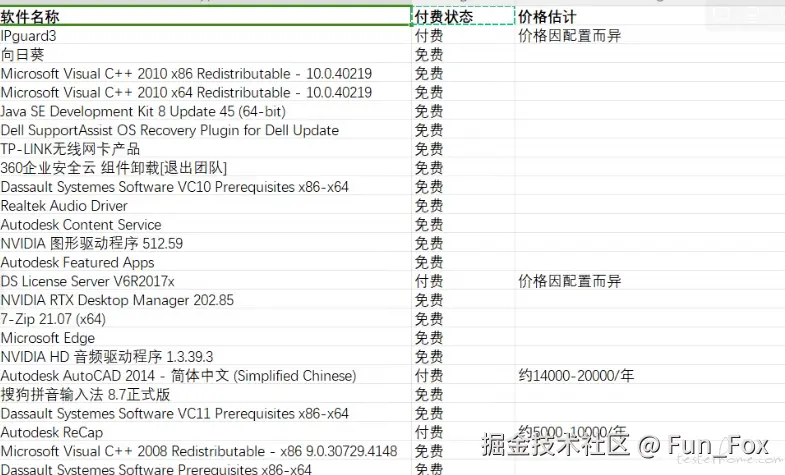Select the Realtek Audio Driver cell
Viewport: 785px width, 475px height.
pyautogui.click(x=205, y=206)
